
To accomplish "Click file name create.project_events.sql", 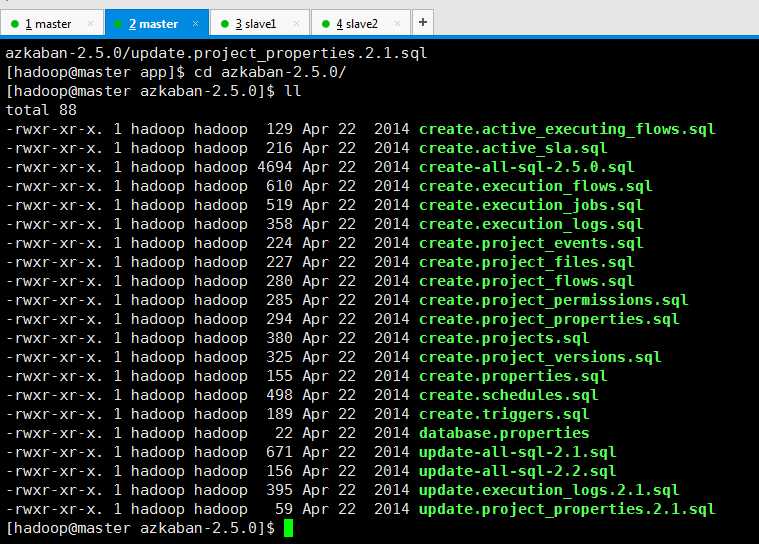I will tap(531, 243).
